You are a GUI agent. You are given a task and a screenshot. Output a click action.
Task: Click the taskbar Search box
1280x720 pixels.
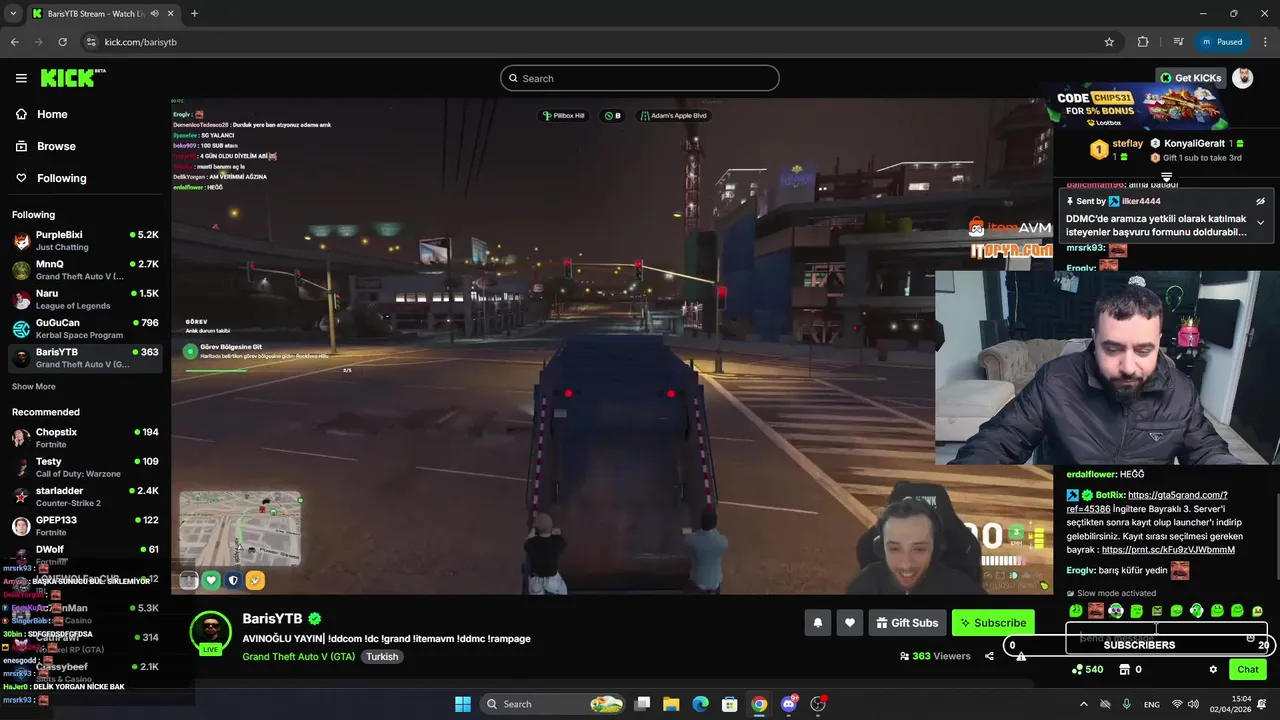click(x=554, y=704)
